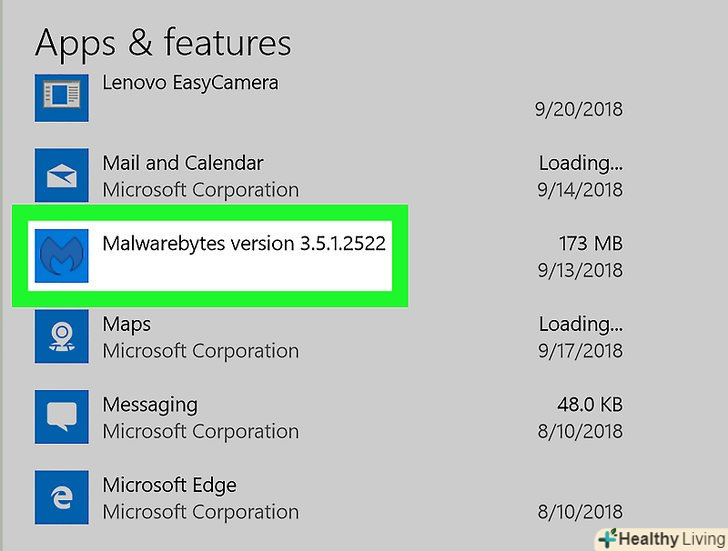Click Microsoft Corporation under Mail and Calendar
Viewport: 728px width, 551px height.
pos(201,190)
